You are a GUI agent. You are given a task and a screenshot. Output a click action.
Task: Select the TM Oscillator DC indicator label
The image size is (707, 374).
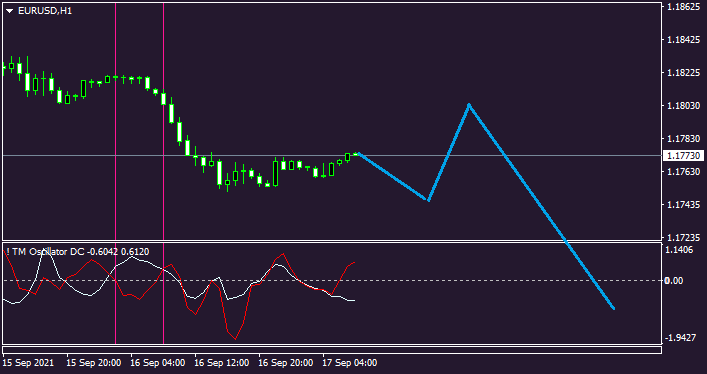coord(78,252)
